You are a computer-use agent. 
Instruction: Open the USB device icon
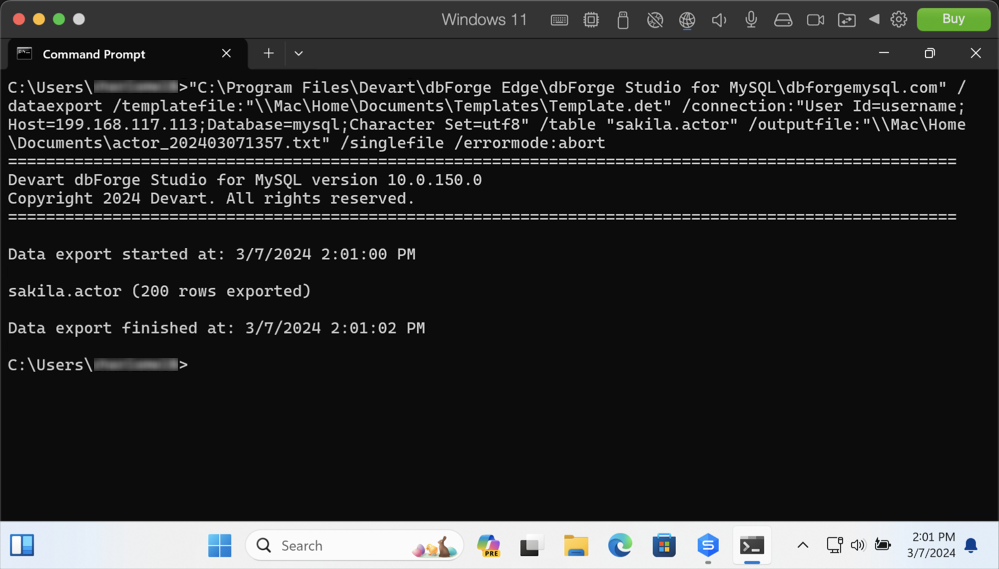pos(622,20)
